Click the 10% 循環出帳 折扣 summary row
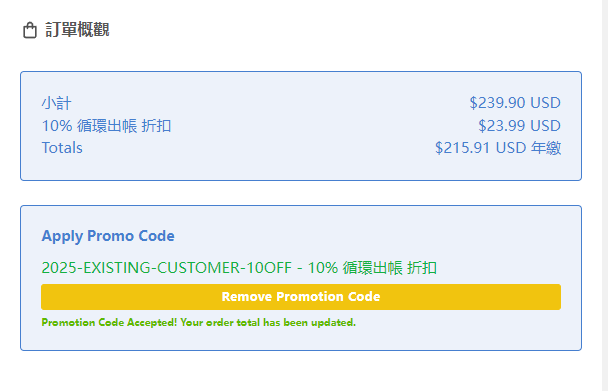The image size is (608, 391). tap(301, 126)
